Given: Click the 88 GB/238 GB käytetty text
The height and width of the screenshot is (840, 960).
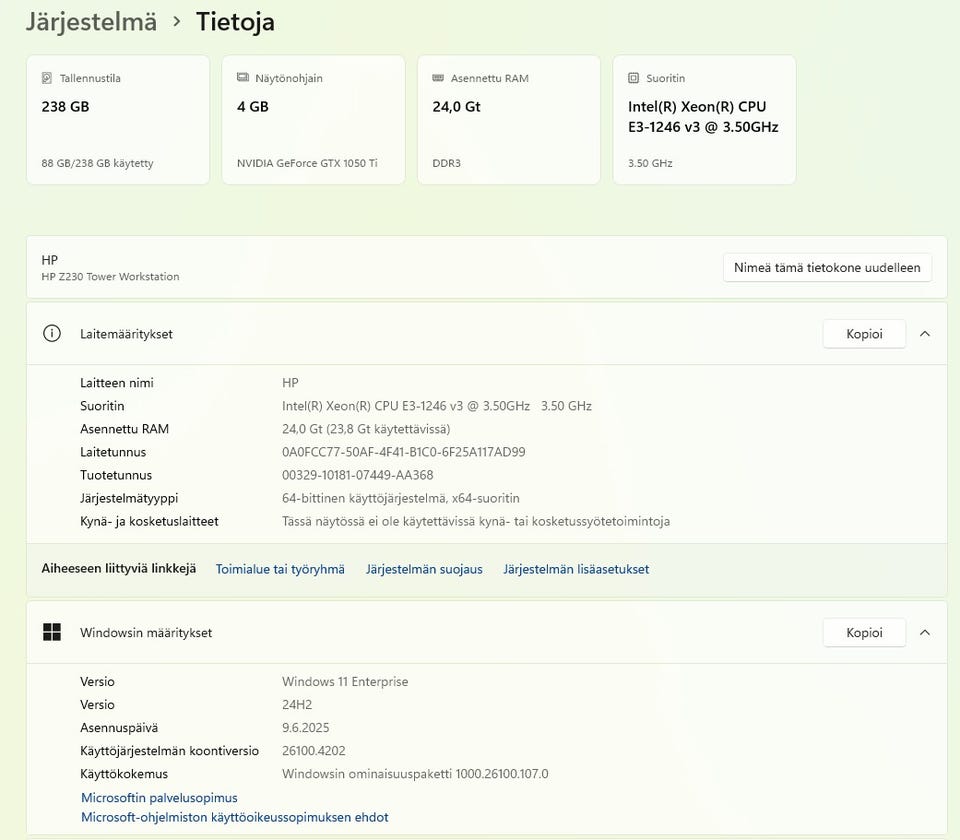Looking at the screenshot, I should [x=97, y=163].
